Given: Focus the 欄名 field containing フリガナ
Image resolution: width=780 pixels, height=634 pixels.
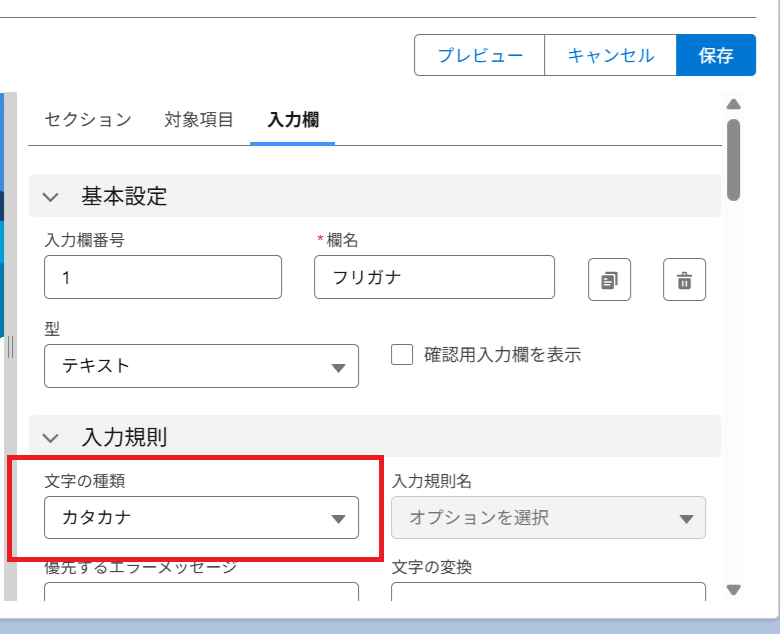Looking at the screenshot, I should click(434, 277).
